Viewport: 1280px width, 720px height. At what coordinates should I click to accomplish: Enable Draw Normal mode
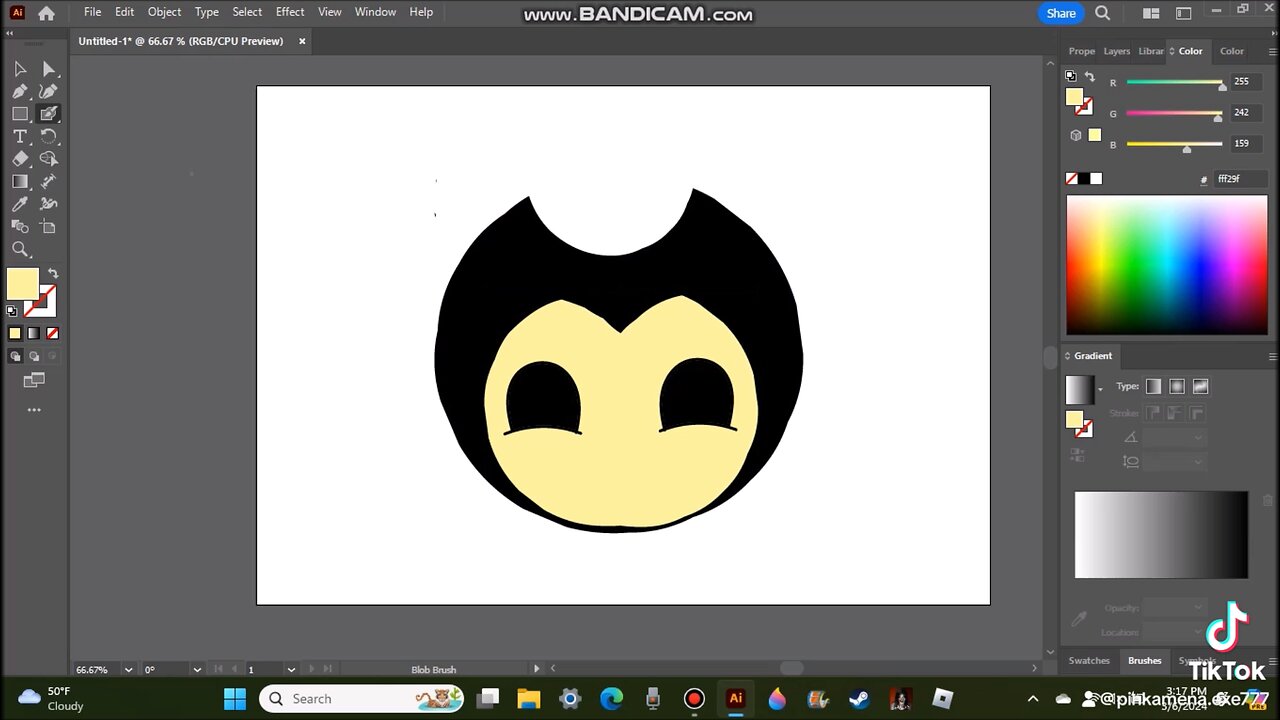click(x=15, y=356)
